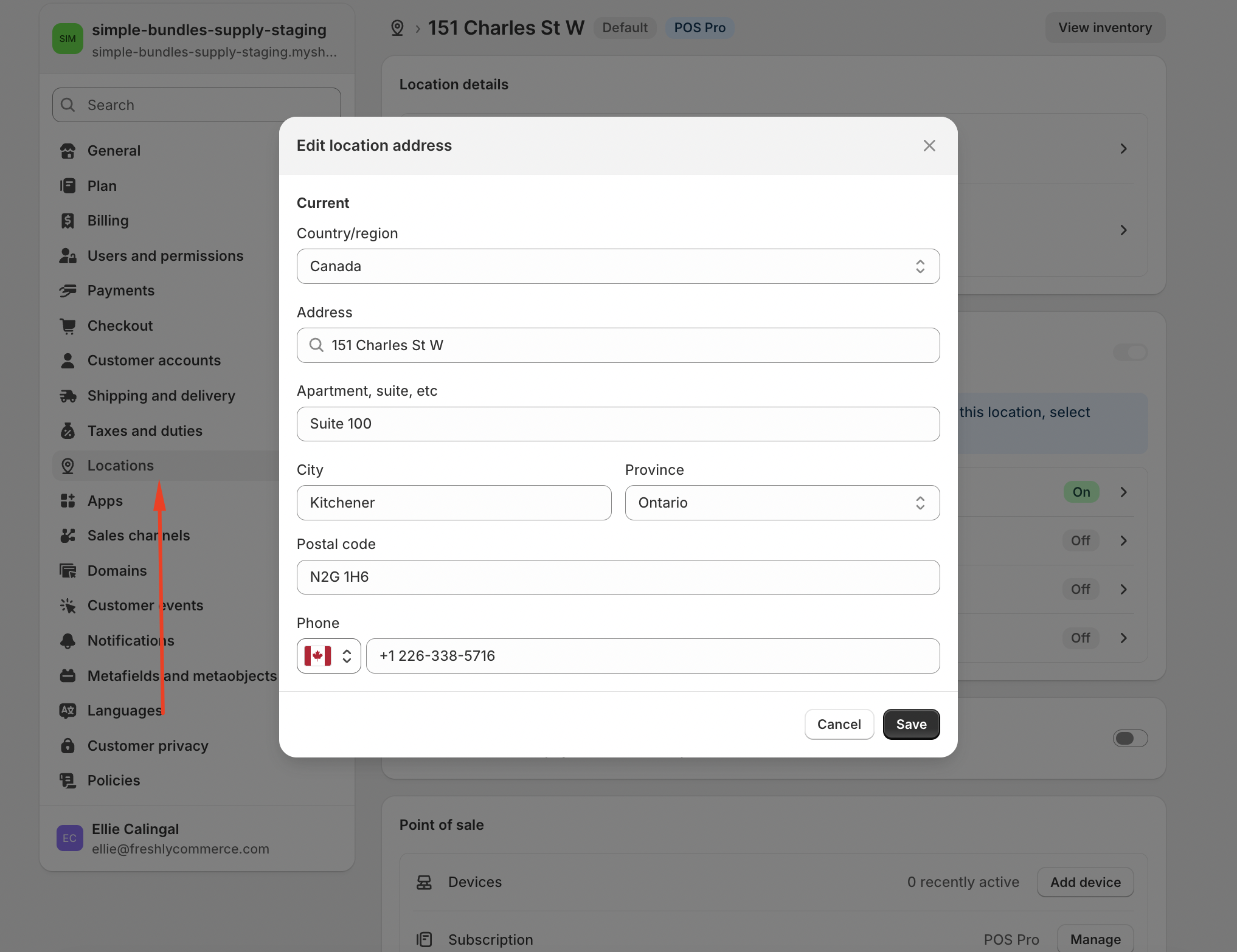Toggle the switch near the bottom right
This screenshot has height=952, width=1237.
(1129, 738)
